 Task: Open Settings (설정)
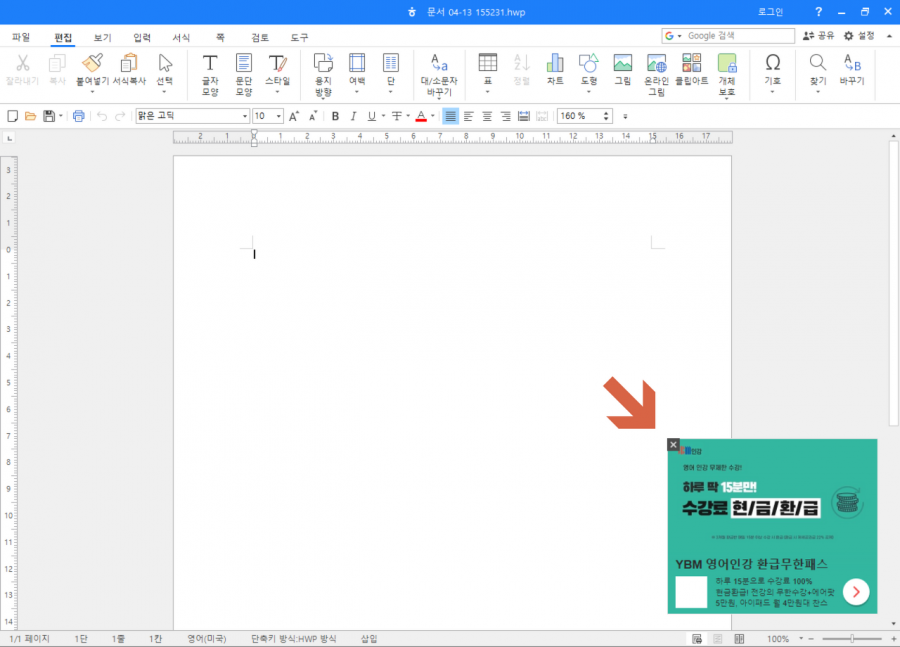859,36
